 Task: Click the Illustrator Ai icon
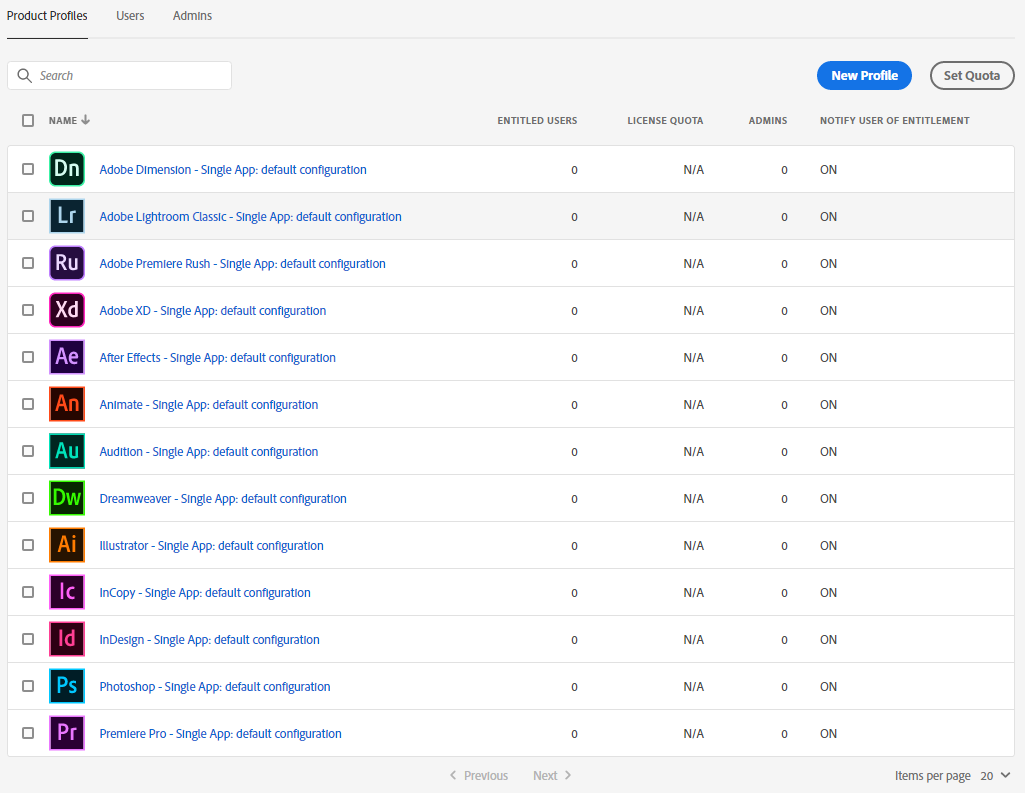[x=67, y=546]
